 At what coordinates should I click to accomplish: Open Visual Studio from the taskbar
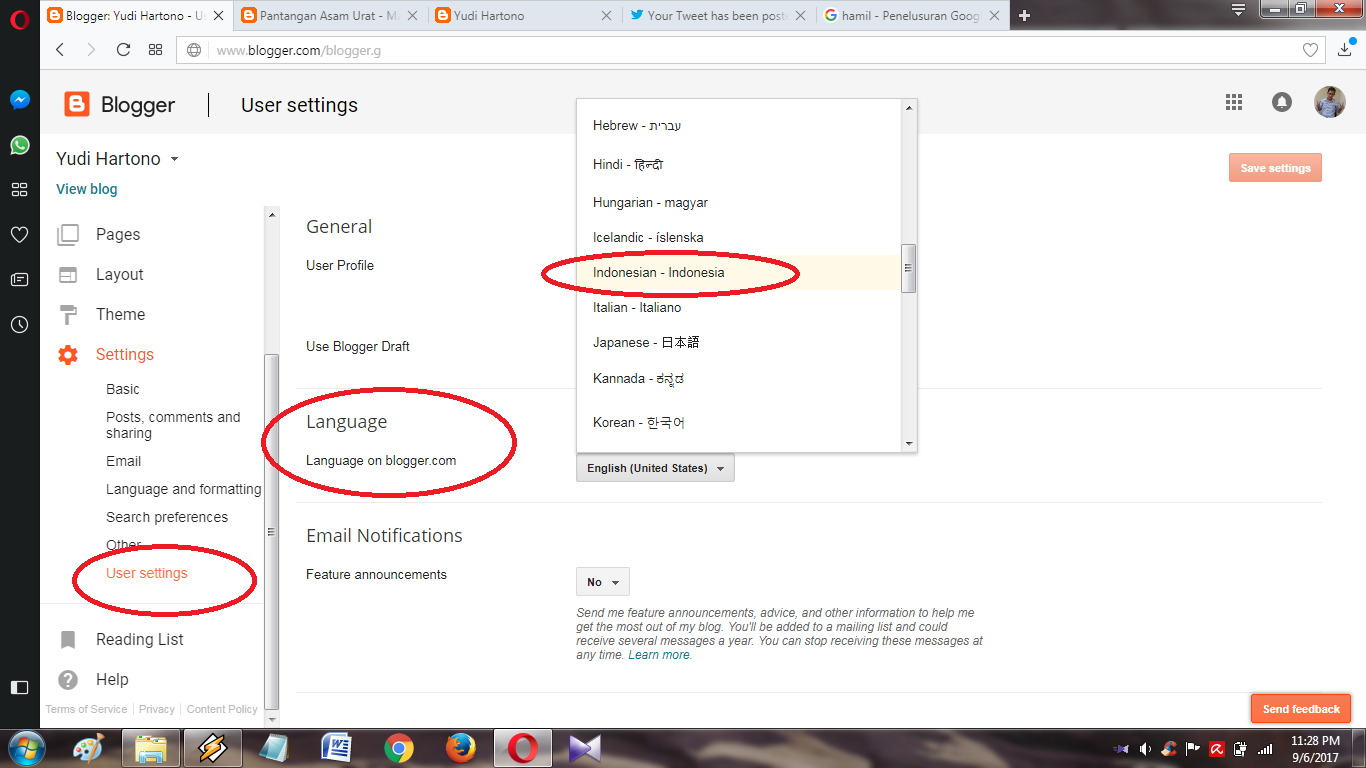click(x=584, y=748)
